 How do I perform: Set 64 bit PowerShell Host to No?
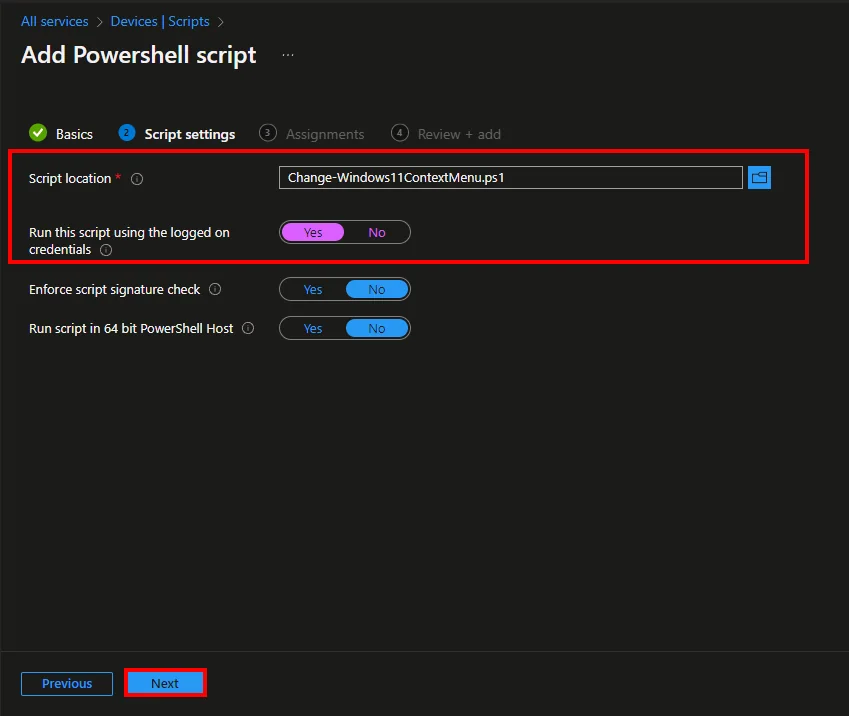pos(377,328)
